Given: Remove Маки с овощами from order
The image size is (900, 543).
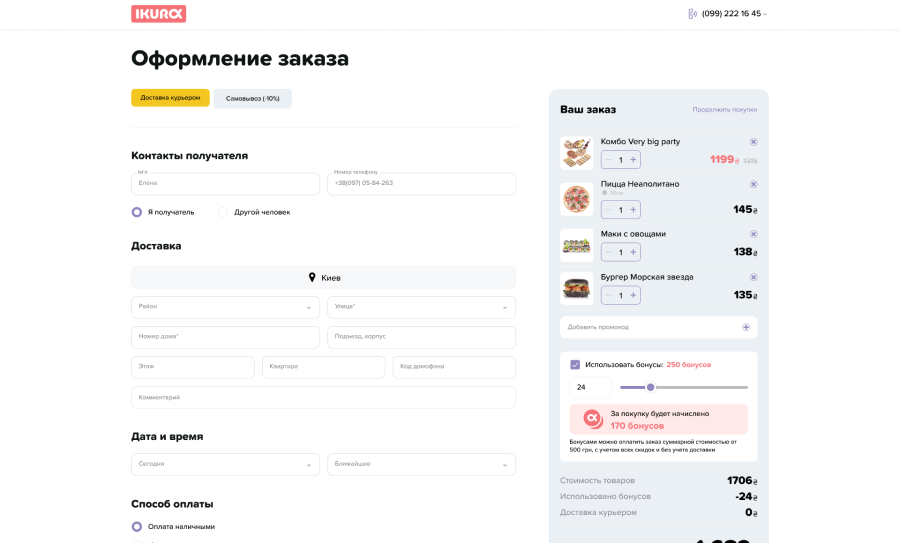Looking at the screenshot, I should pos(754,234).
